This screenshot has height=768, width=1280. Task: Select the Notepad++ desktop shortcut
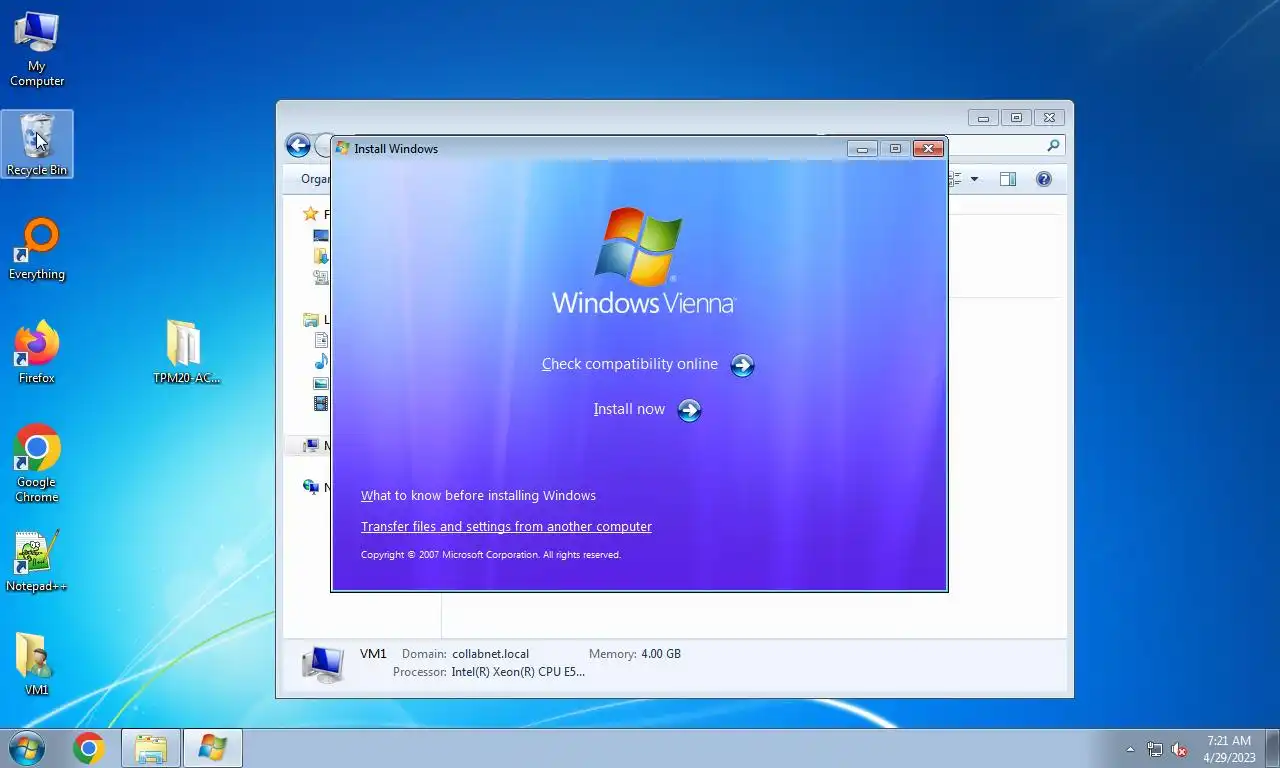tap(37, 562)
